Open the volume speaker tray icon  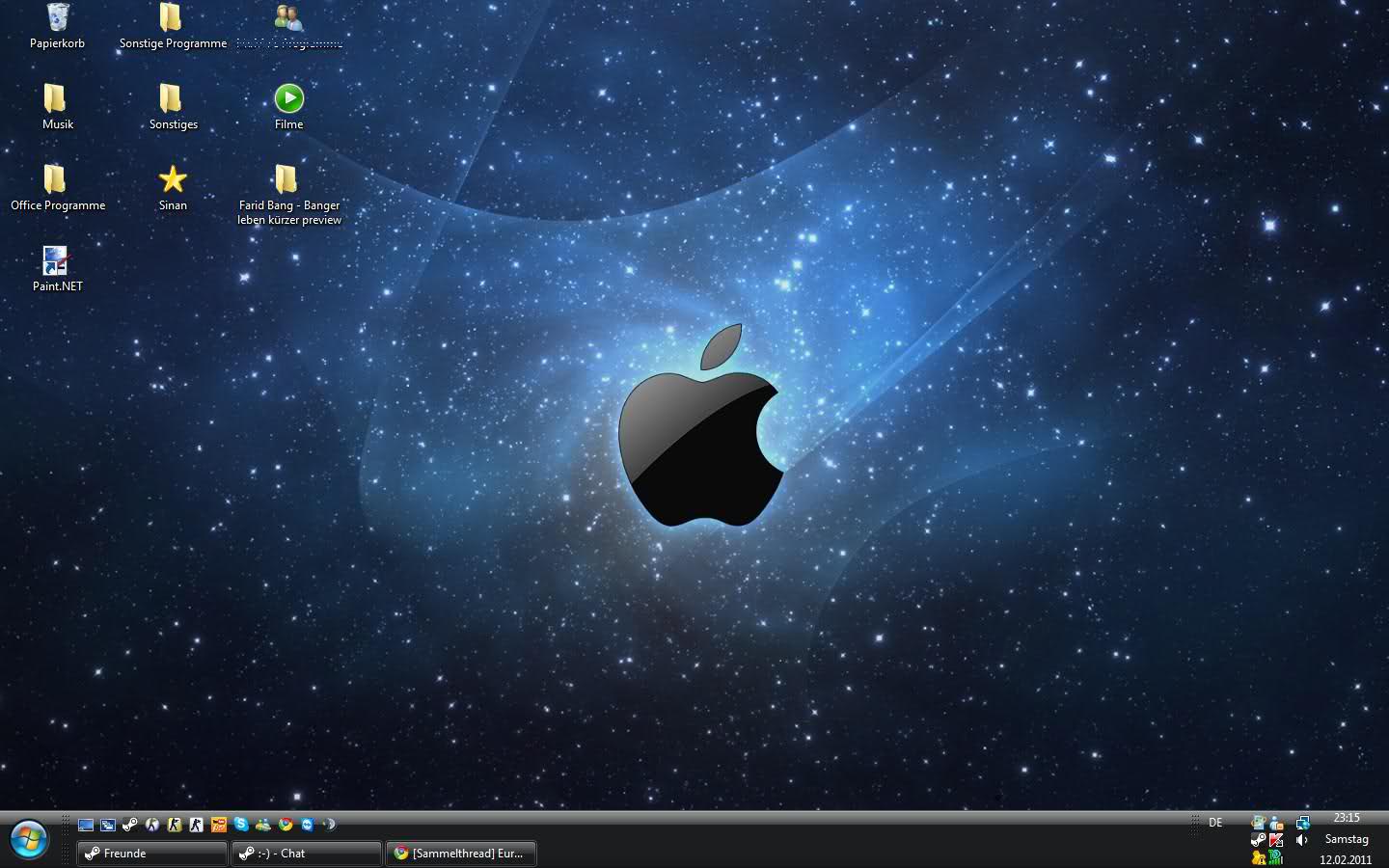(1301, 840)
